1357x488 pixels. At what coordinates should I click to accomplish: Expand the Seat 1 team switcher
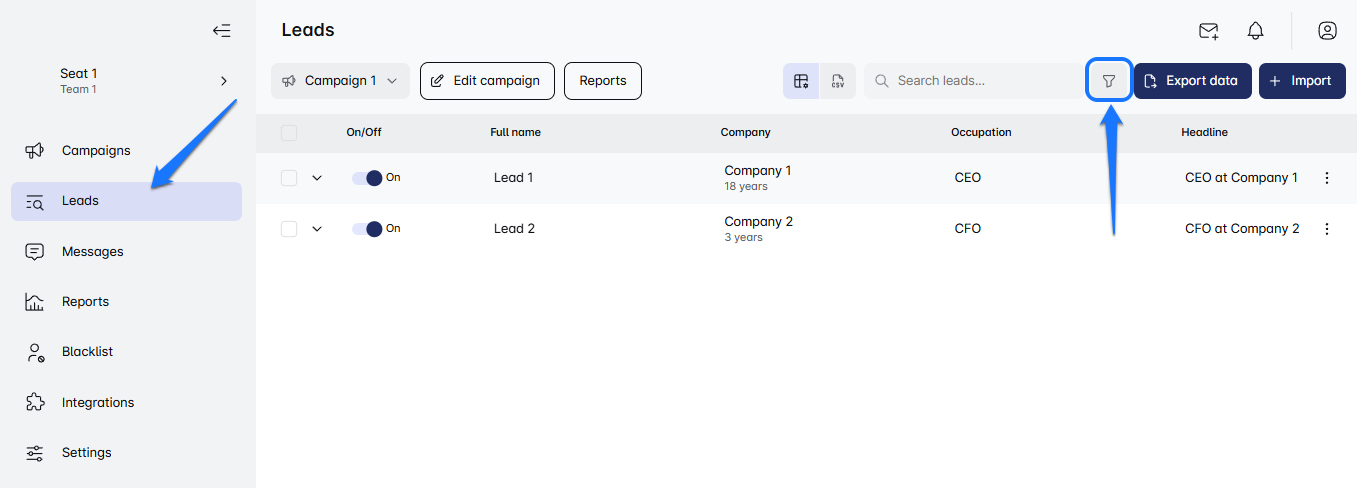coord(223,81)
